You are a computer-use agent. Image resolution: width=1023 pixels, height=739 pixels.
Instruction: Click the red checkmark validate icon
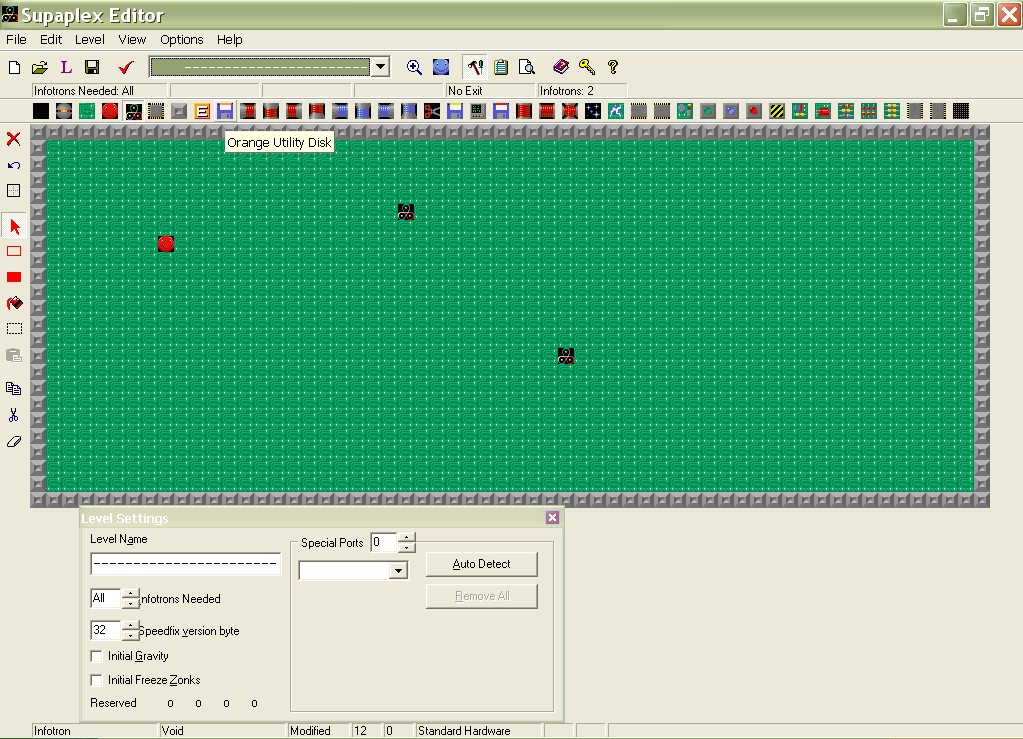tap(126, 67)
